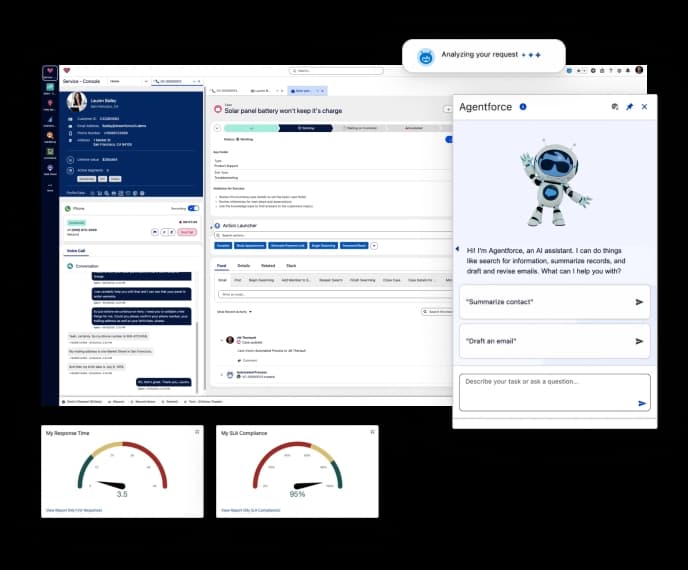Click the case title Solar panel battery
The height and width of the screenshot is (570, 688).
click(283, 111)
